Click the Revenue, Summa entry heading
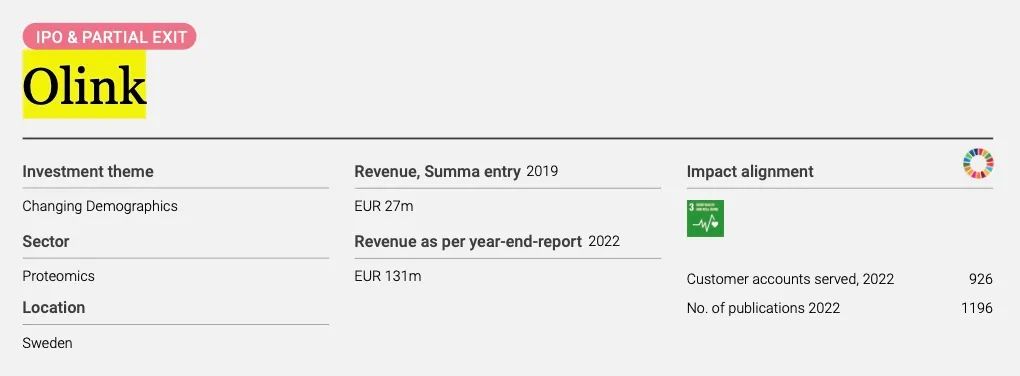This screenshot has width=1020, height=376. [x=437, y=172]
